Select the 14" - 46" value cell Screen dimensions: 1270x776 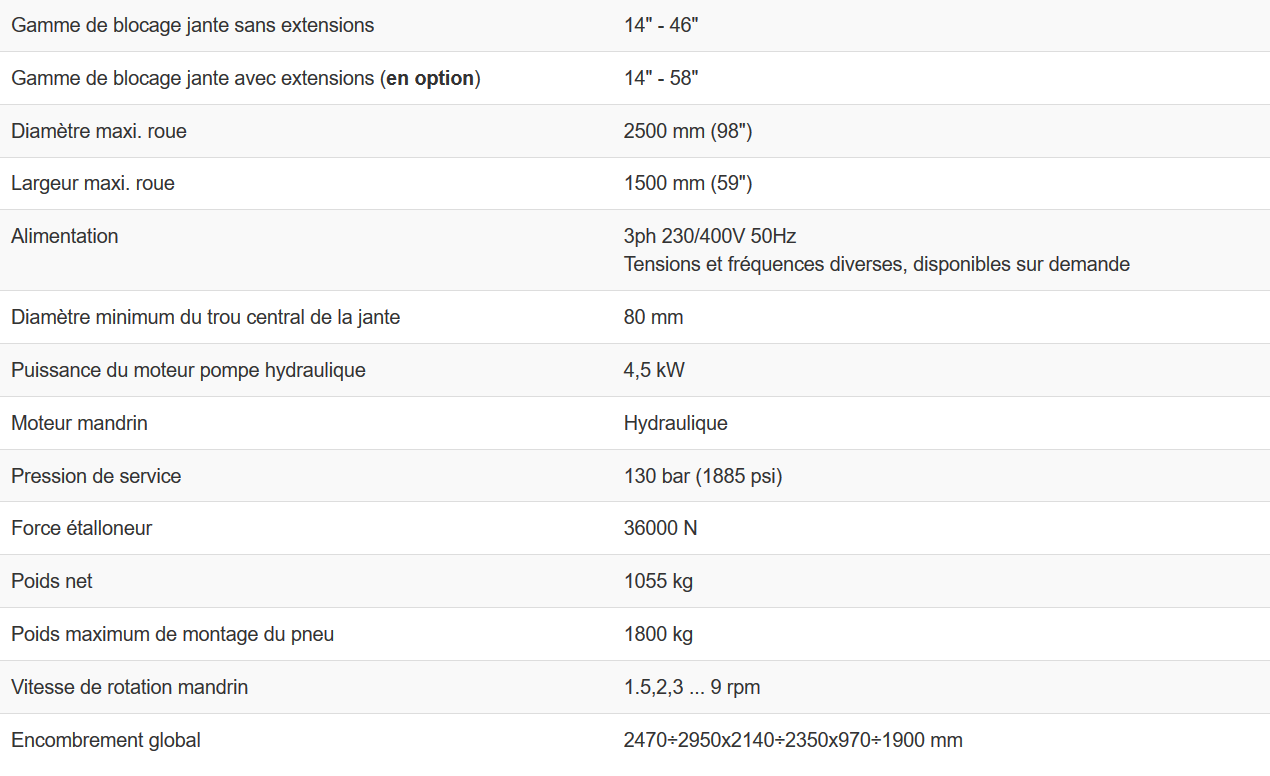click(x=660, y=25)
